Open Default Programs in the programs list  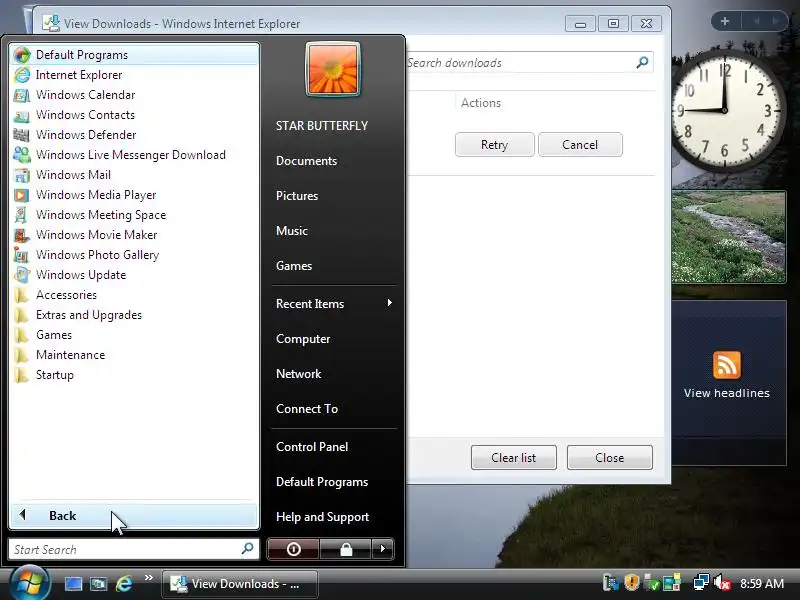coord(135,55)
